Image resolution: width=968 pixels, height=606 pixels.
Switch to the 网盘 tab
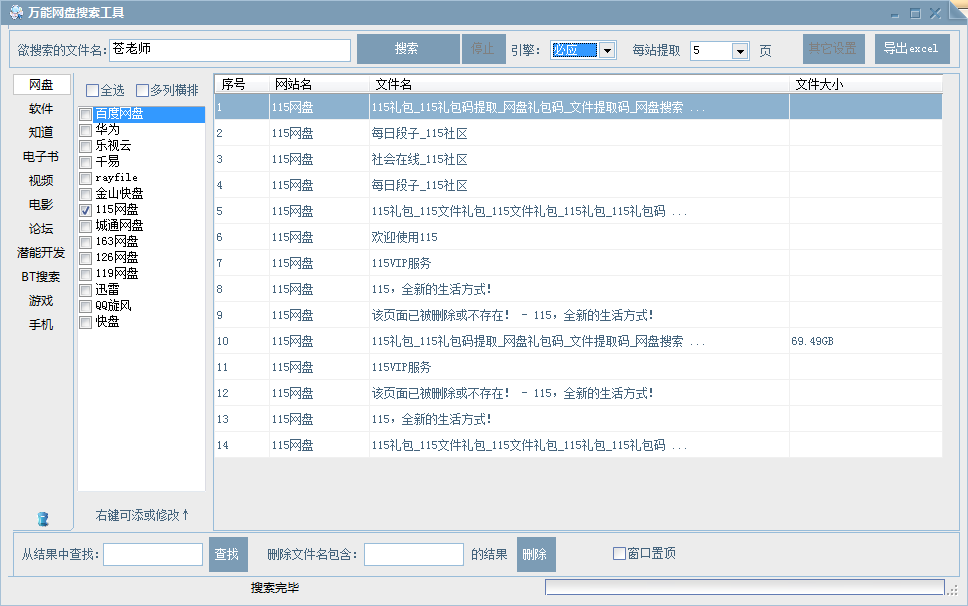click(41, 85)
